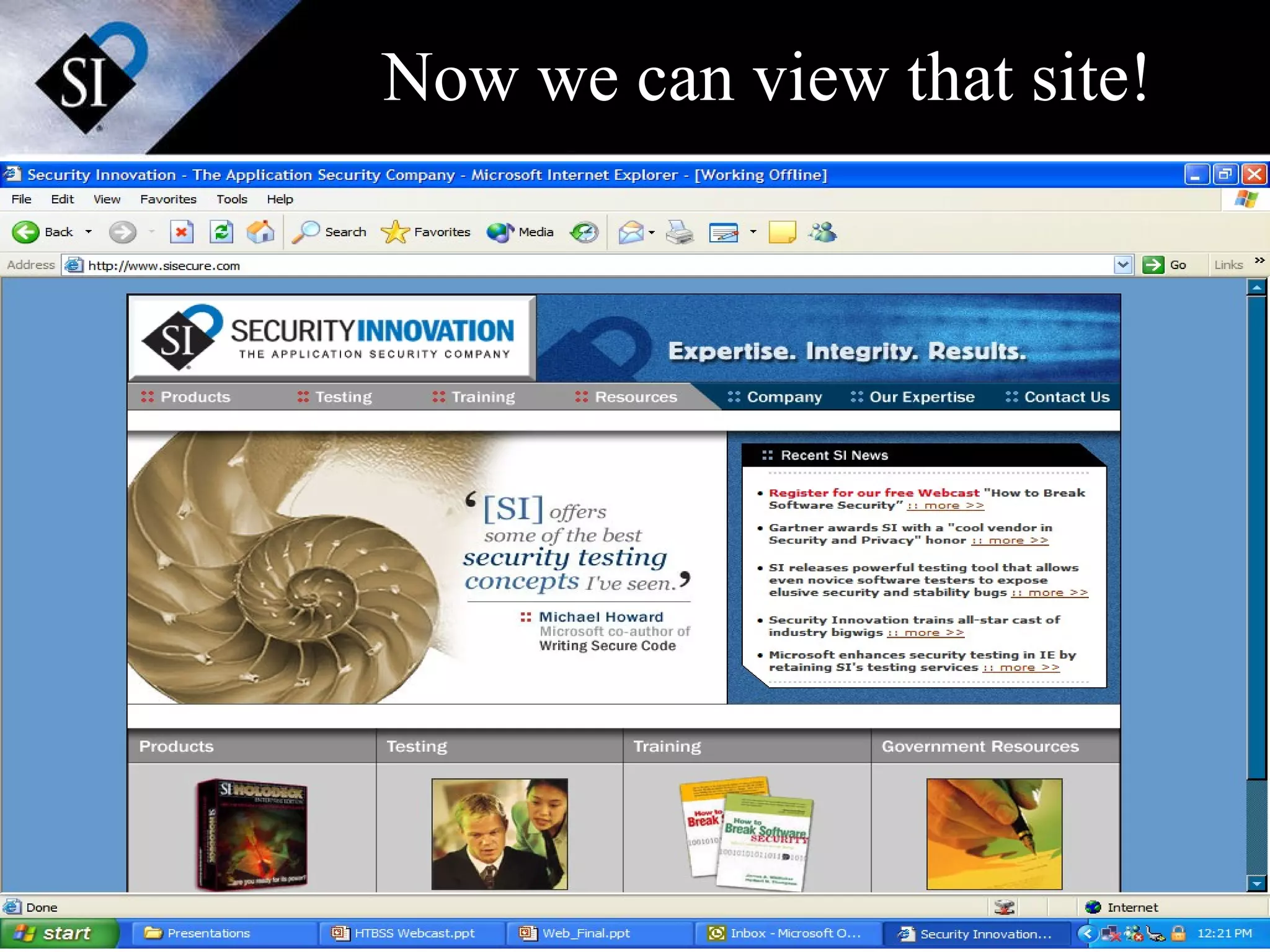Switch to Presentations taskbar folder
This screenshot has width=1270, height=952.
click(224, 933)
